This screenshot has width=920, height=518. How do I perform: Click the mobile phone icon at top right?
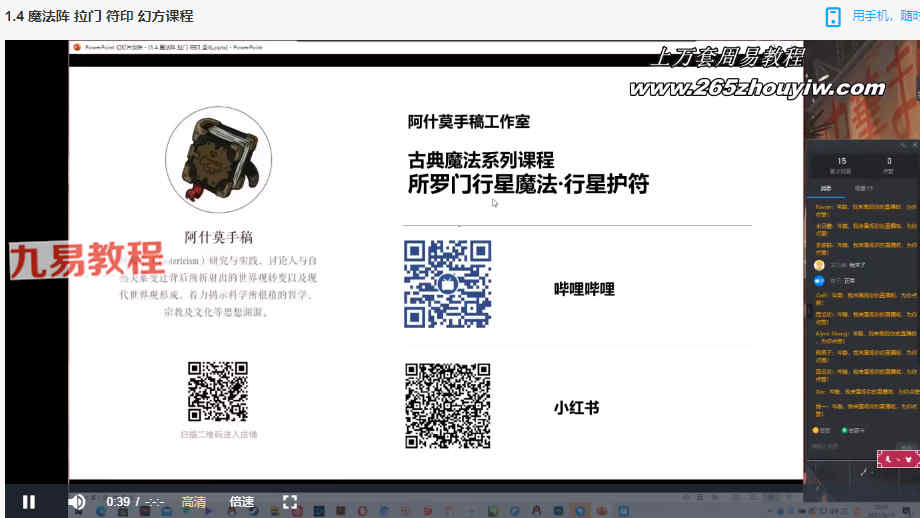click(833, 16)
